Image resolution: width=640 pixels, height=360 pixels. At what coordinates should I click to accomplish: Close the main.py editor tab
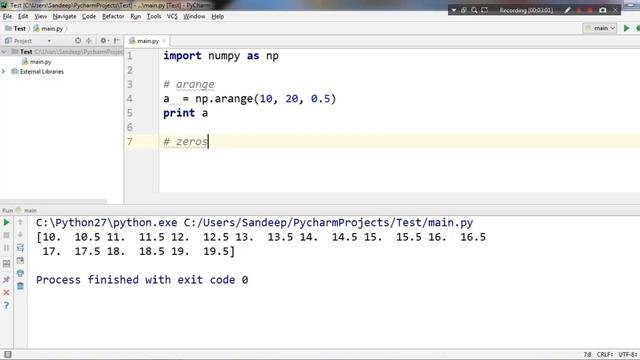coord(164,41)
